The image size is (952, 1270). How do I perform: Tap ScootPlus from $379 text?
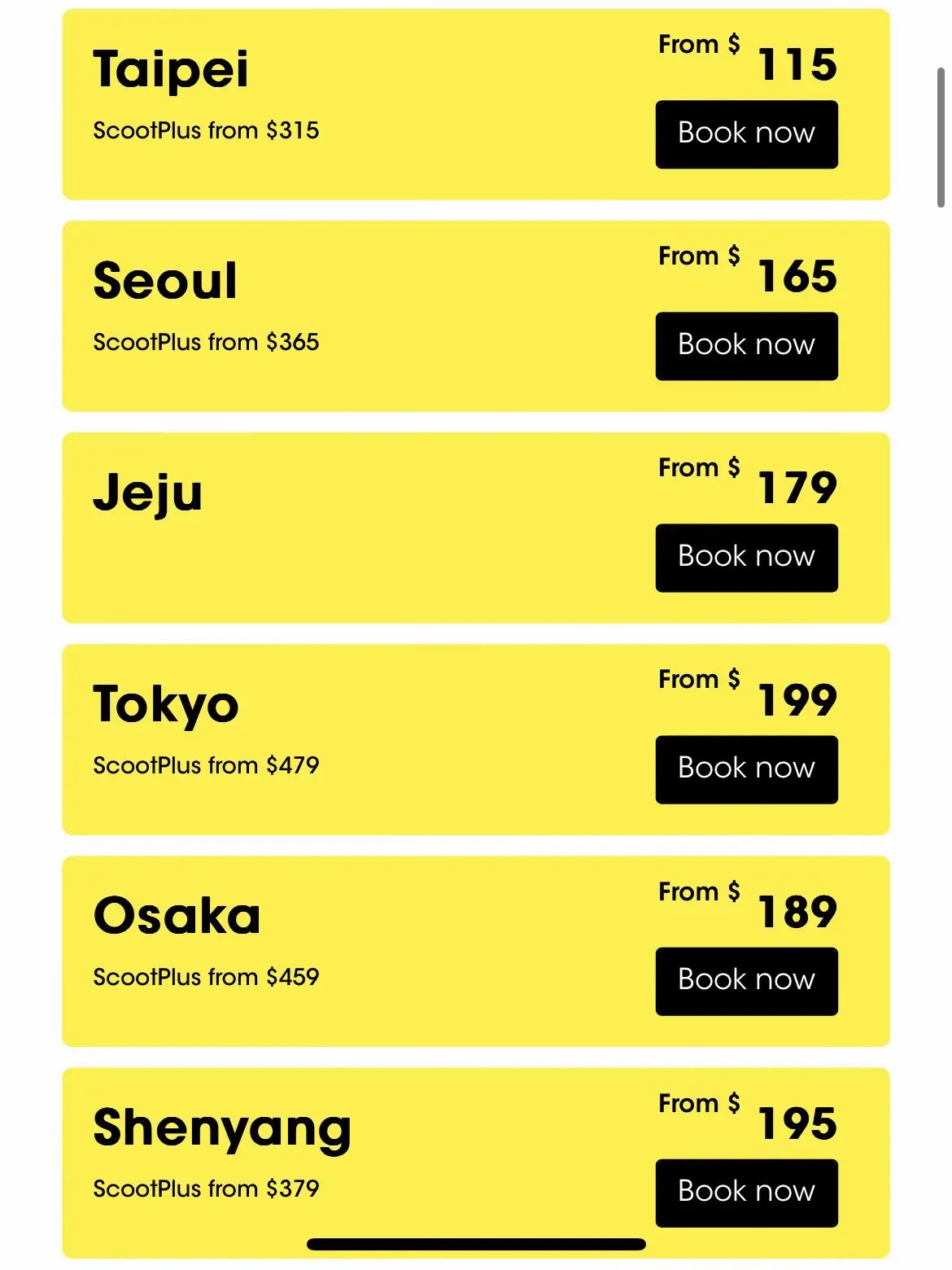[206, 1189]
